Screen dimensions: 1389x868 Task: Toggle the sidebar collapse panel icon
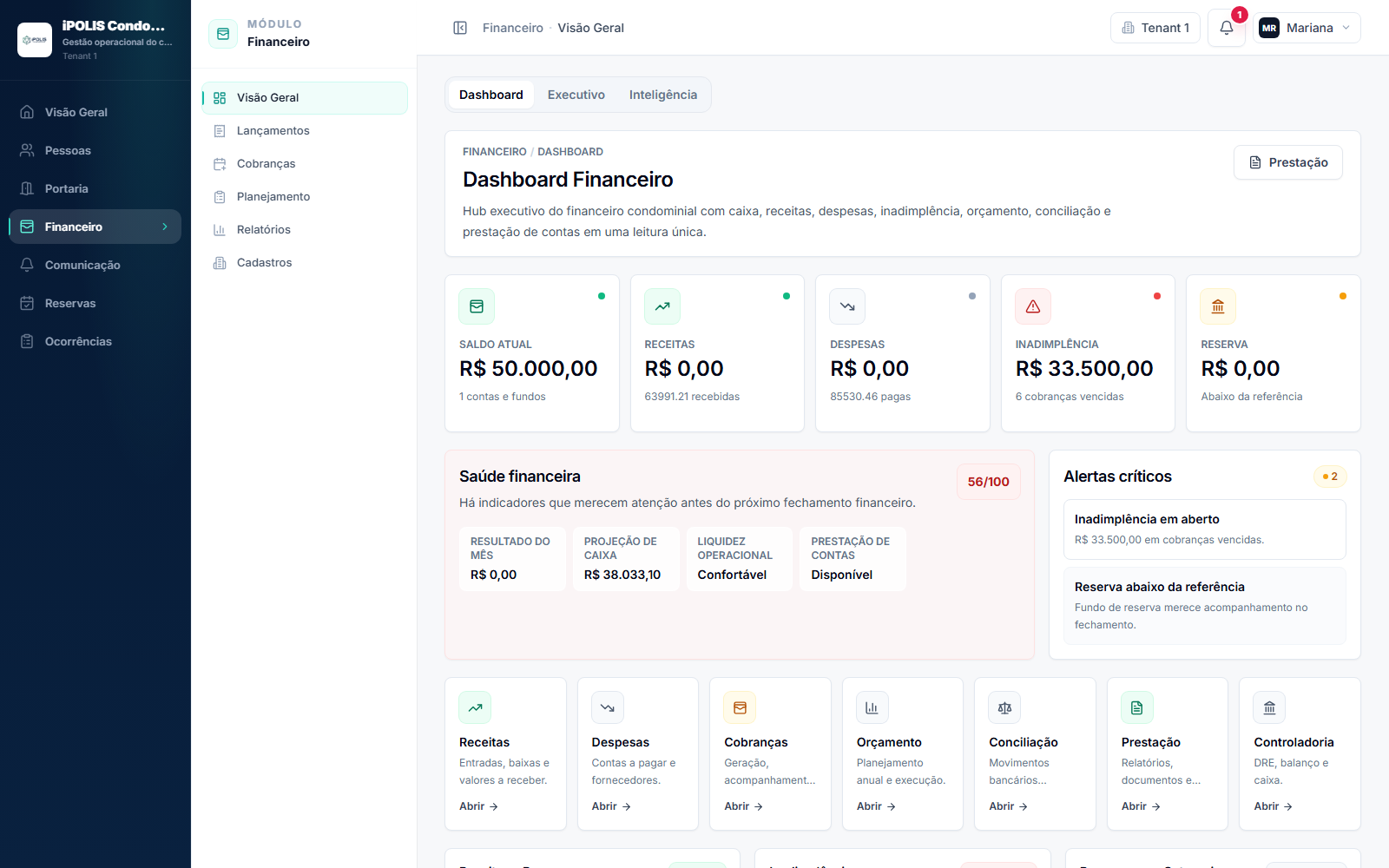pos(460,28)
